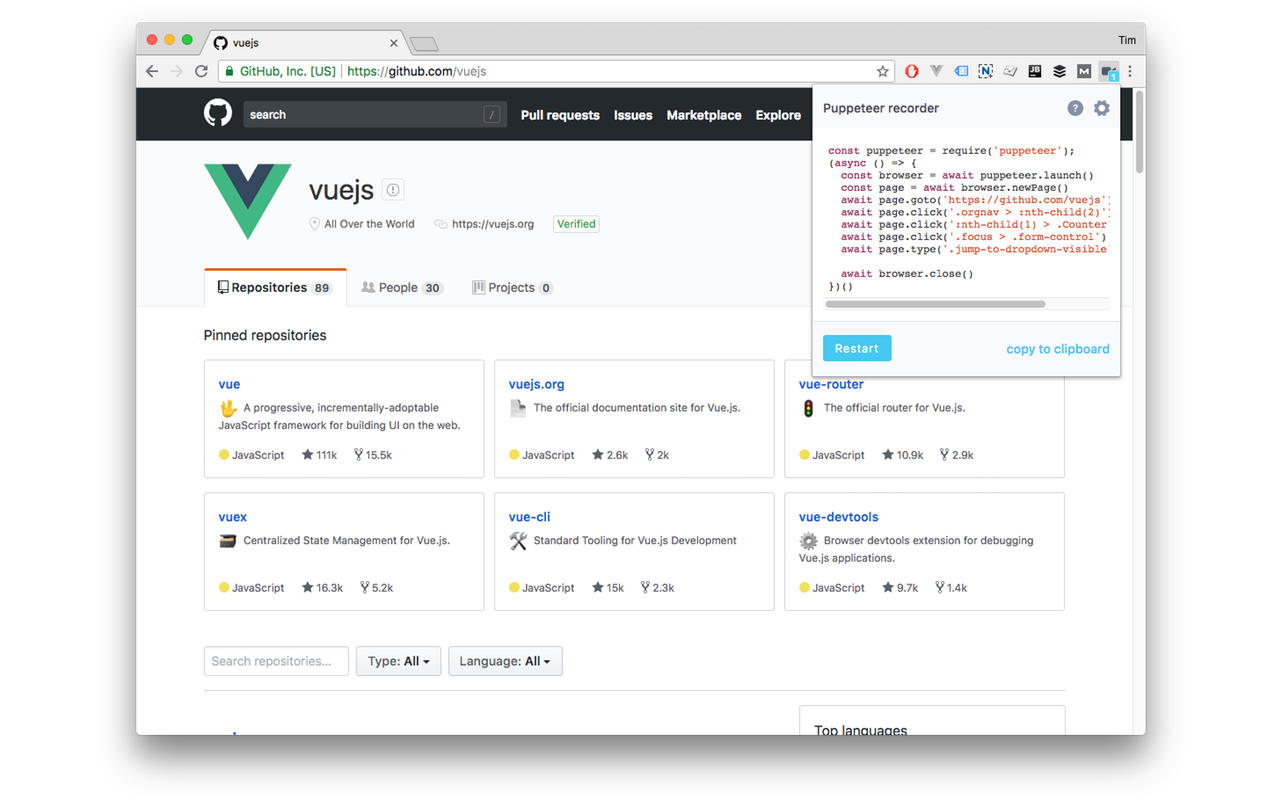Click the GitHub octocat logo
Image resolution: width=1280 pixels, height=800 pixels.
pos(218,113)
